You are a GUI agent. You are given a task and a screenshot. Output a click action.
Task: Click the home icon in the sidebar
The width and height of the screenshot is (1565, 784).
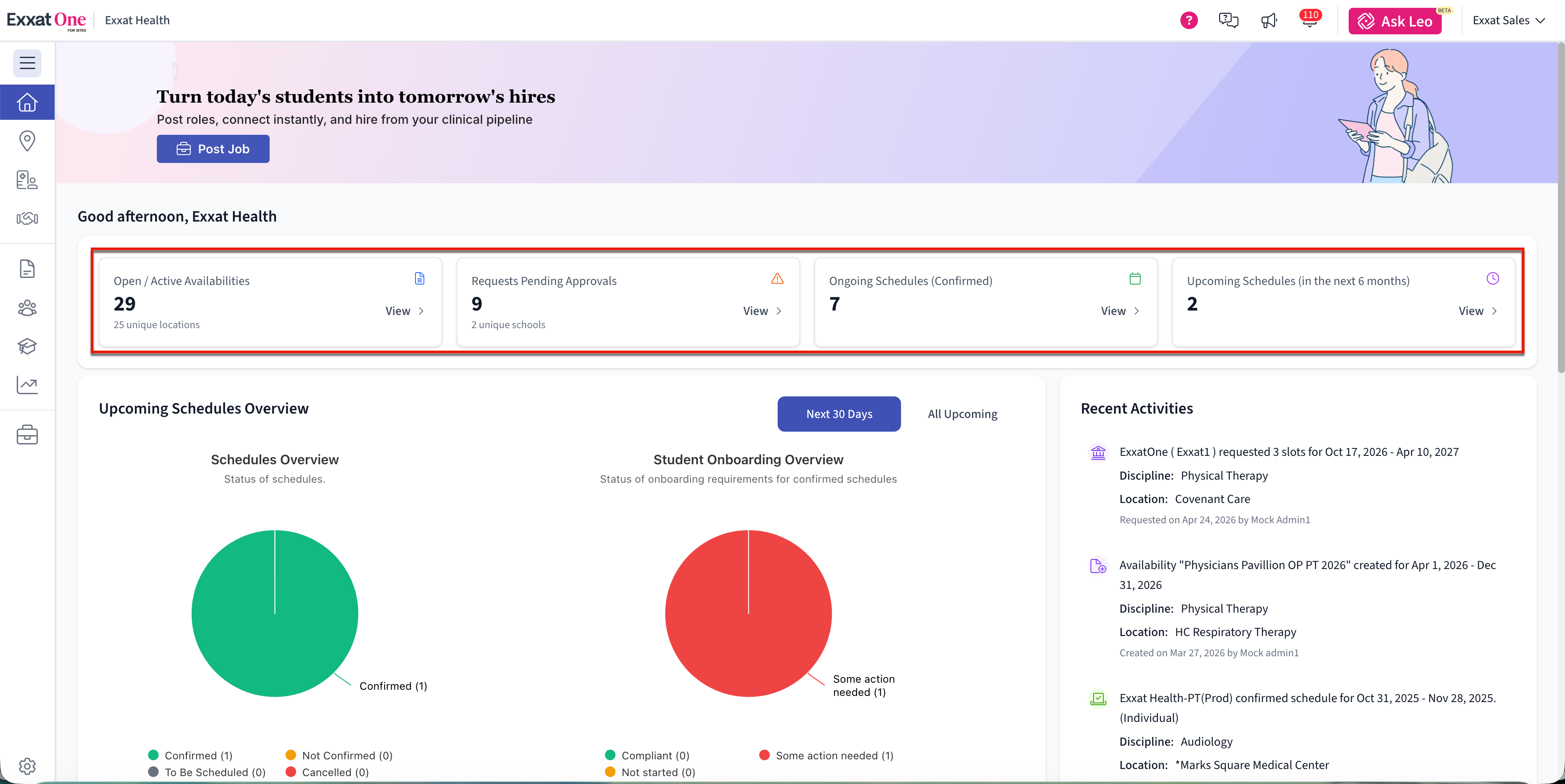[x=27, y=102]
